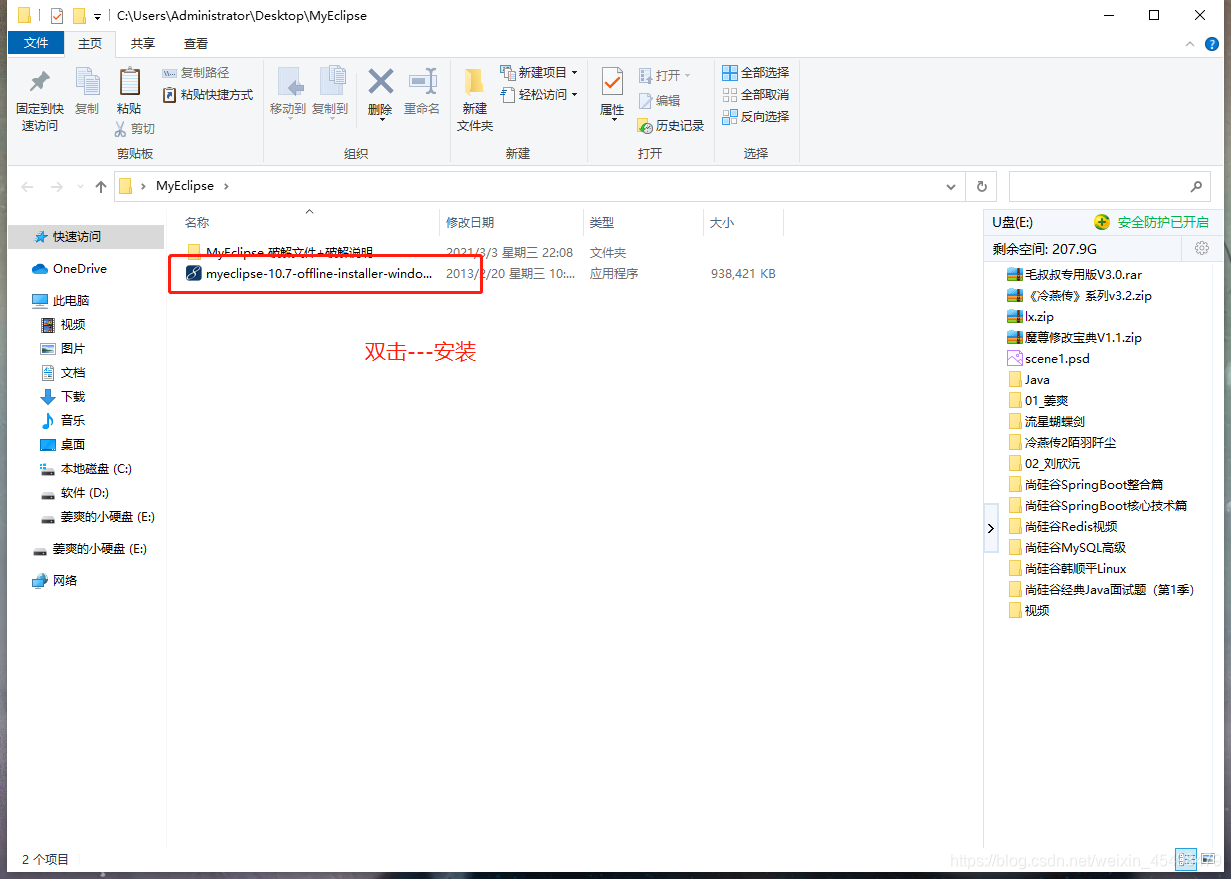The width and height of the screenshot is (1231, 879).
Task: Create a New folder (新建文件夹)
Action: 475,100
